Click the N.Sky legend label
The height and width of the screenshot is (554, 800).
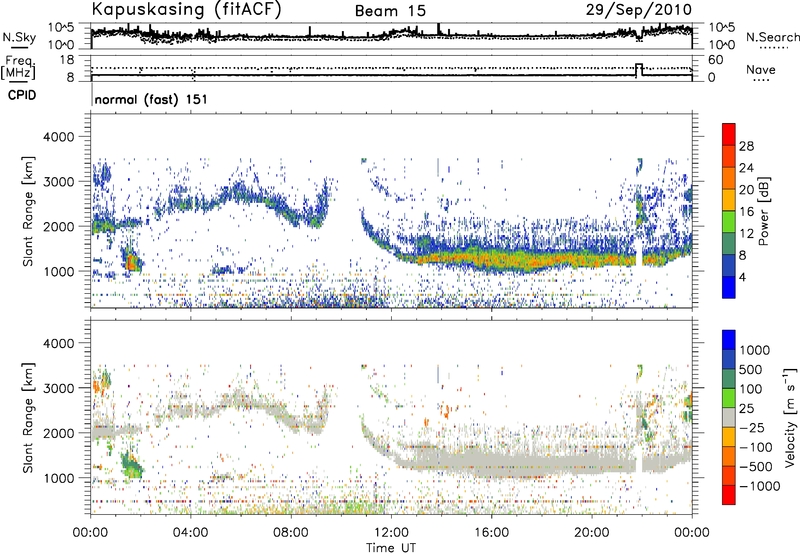[x=19, y=37]
